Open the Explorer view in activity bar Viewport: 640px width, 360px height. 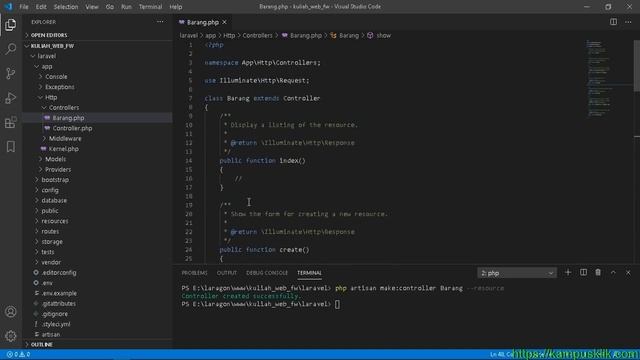pos(11,25)
